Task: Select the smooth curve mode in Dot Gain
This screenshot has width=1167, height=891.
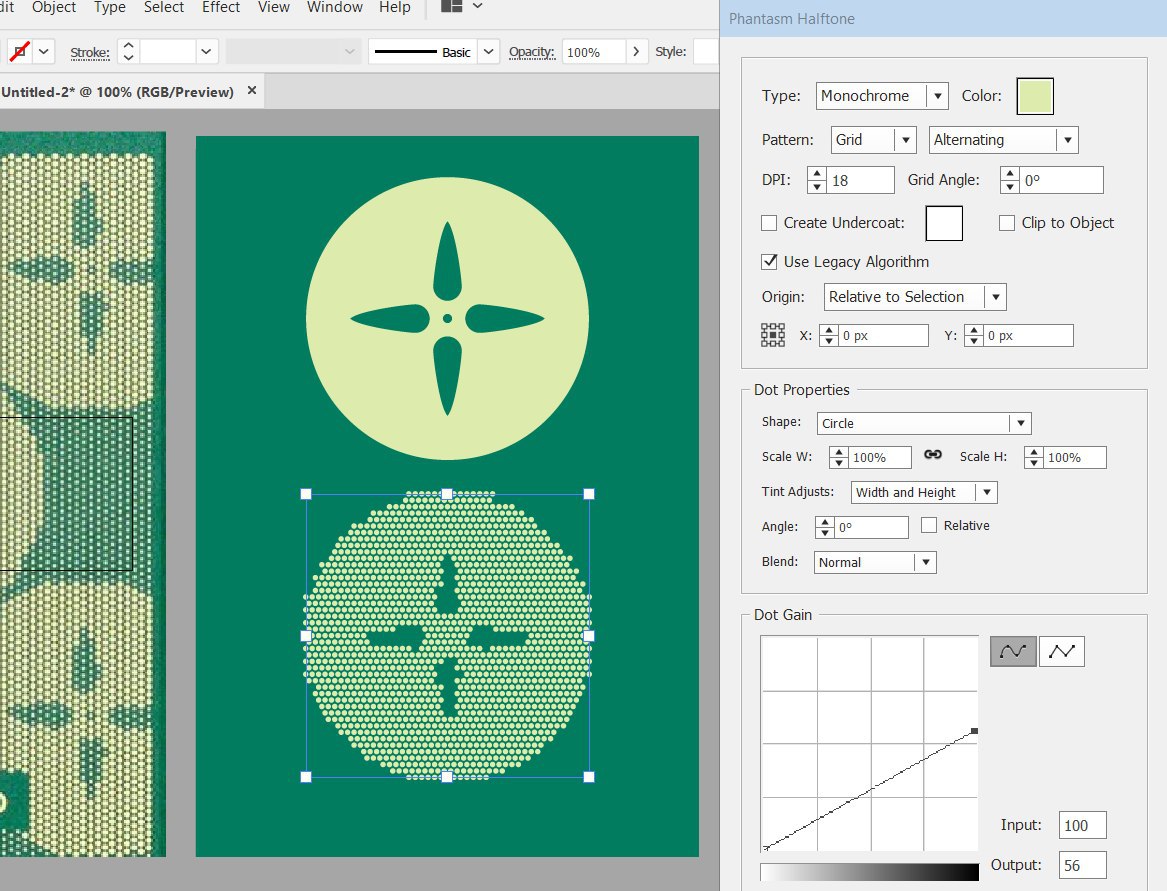Action: pyautogui.click(x=1012, y=651)
